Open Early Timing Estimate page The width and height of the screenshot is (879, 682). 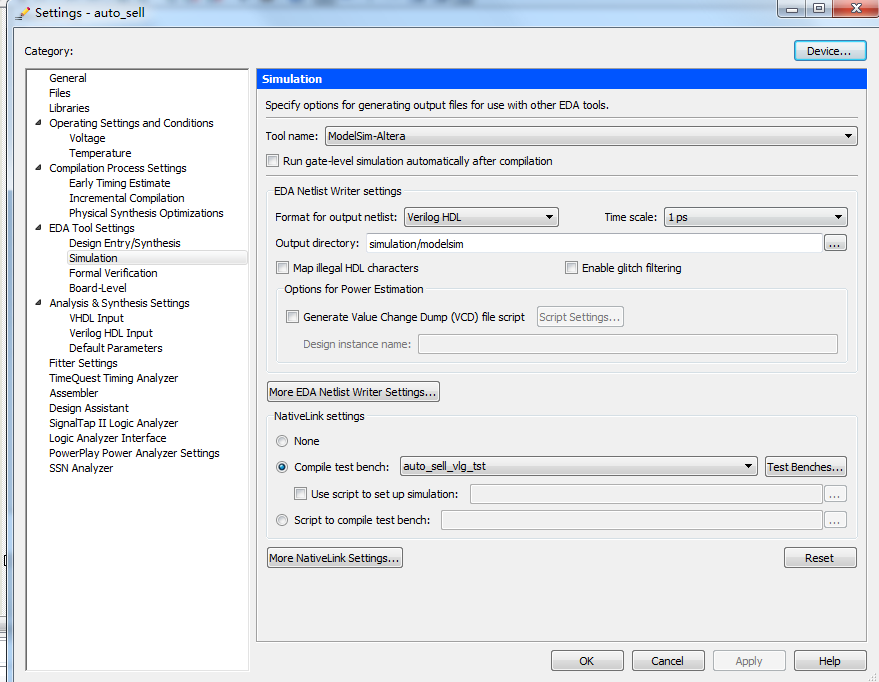point(119,183)
